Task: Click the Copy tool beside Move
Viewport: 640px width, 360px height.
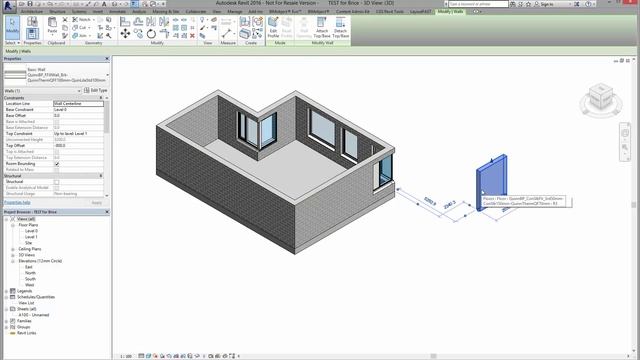Action: point(138,34)
